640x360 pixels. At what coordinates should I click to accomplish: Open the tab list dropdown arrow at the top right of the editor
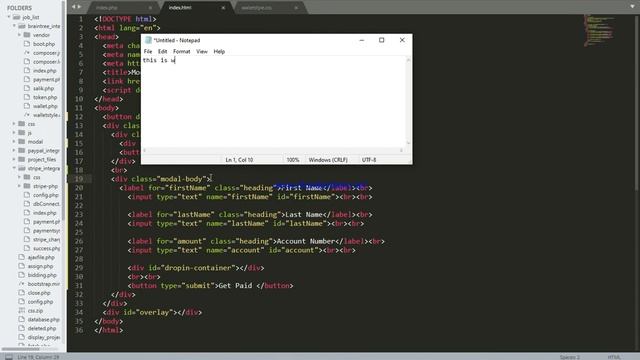click(x=632, y=7)
